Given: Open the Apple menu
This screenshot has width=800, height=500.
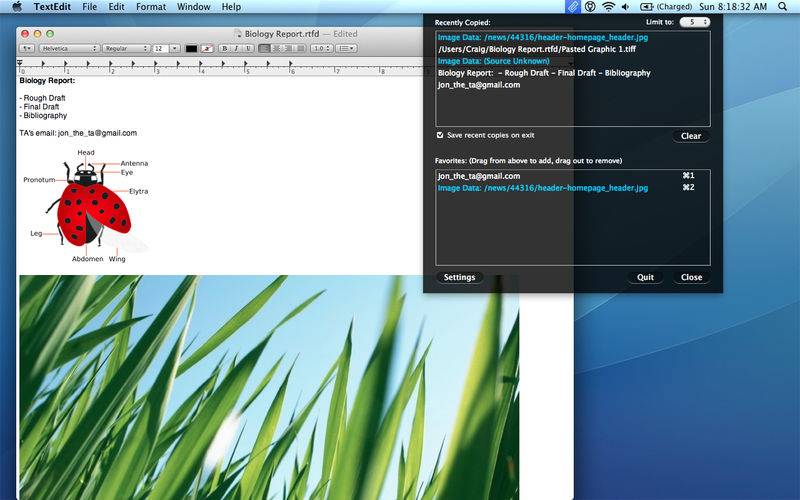Looking at the screenshot, I should click(x=17, y=7).
